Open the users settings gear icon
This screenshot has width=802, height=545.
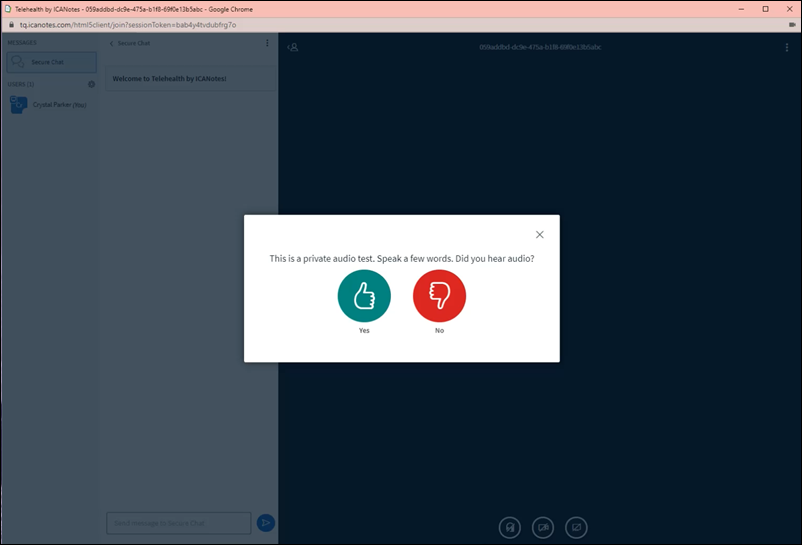[x=92, y=84]
